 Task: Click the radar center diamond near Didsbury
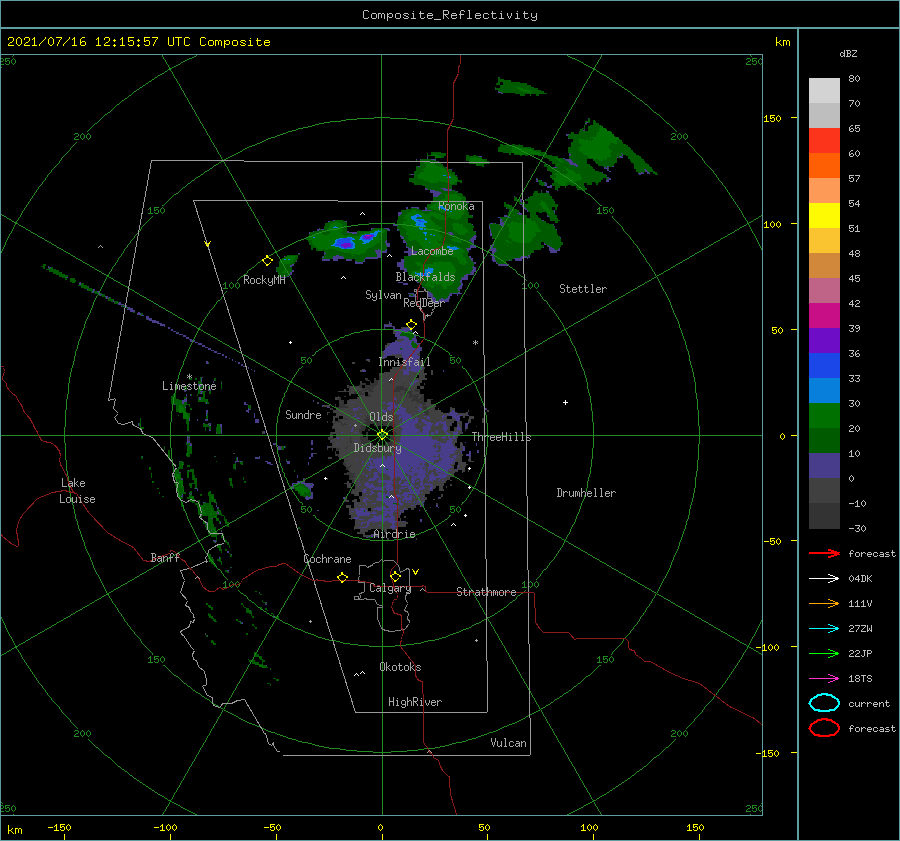382,435
